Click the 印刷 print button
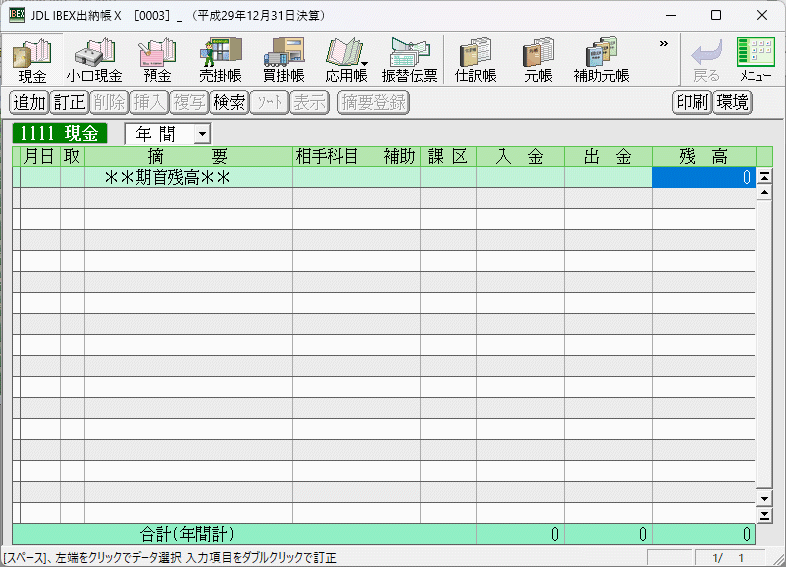 point(692,102)
